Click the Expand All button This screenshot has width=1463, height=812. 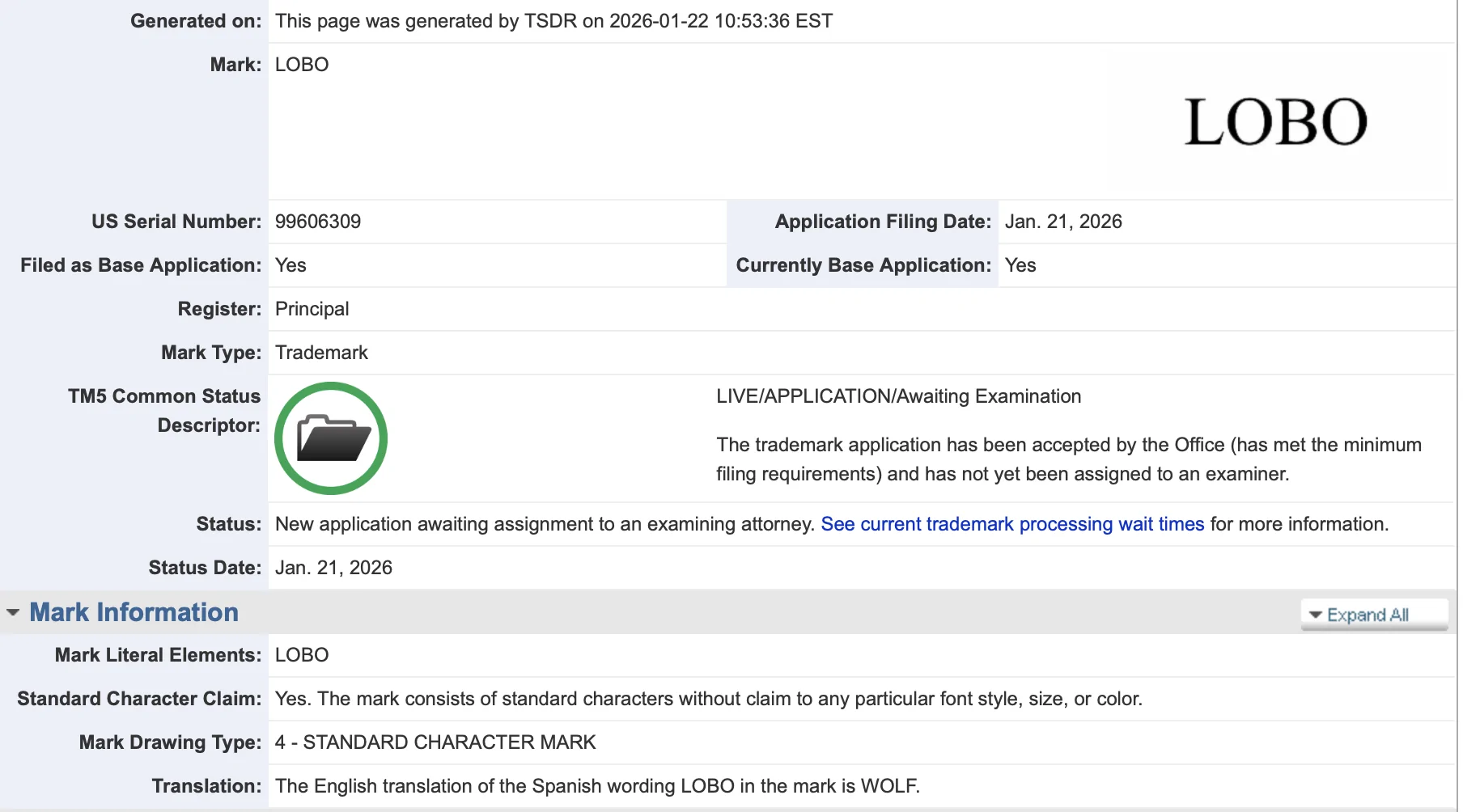[1374, 615]
